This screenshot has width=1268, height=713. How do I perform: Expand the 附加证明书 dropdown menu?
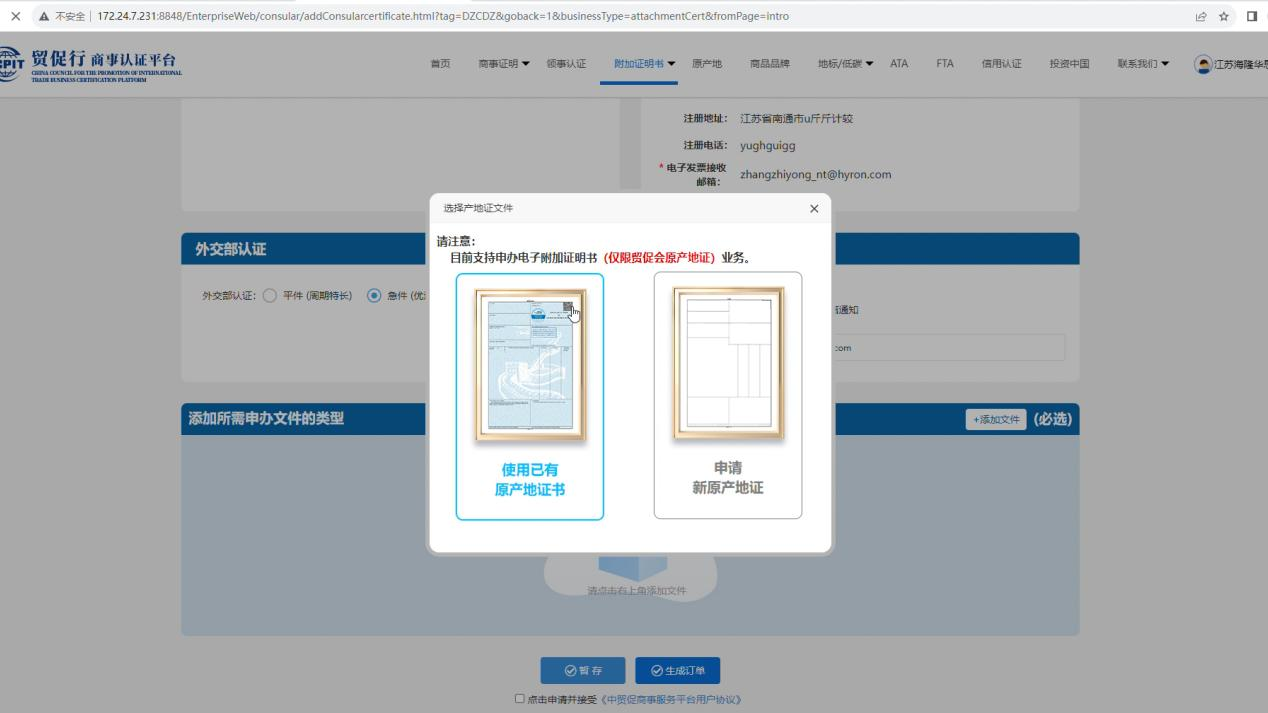pyautogui.click(x=644, y=64)
